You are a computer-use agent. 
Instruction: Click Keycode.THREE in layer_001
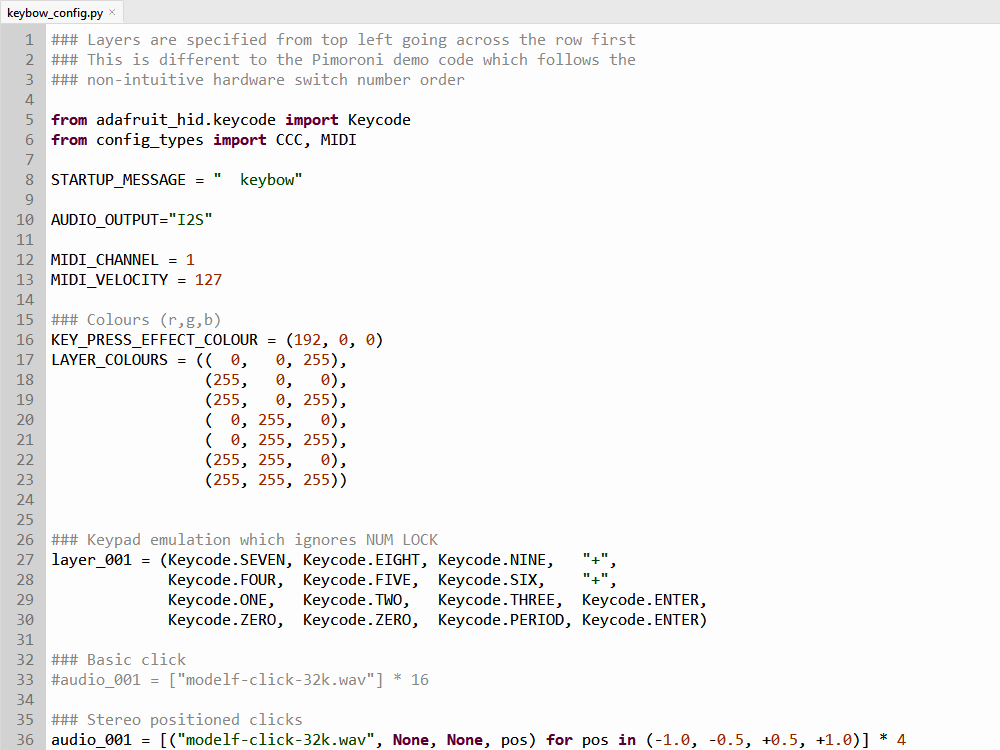click(496, 600)
